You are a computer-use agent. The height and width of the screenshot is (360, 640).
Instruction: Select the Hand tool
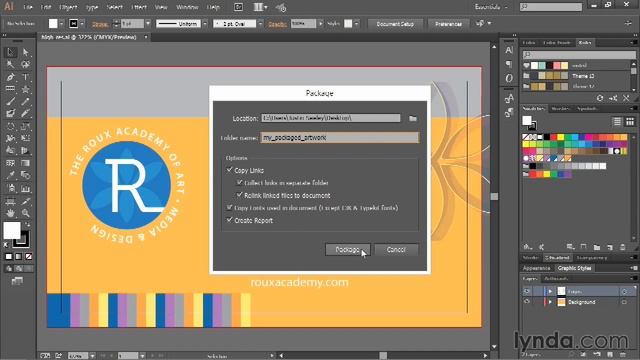coord(11,213)
